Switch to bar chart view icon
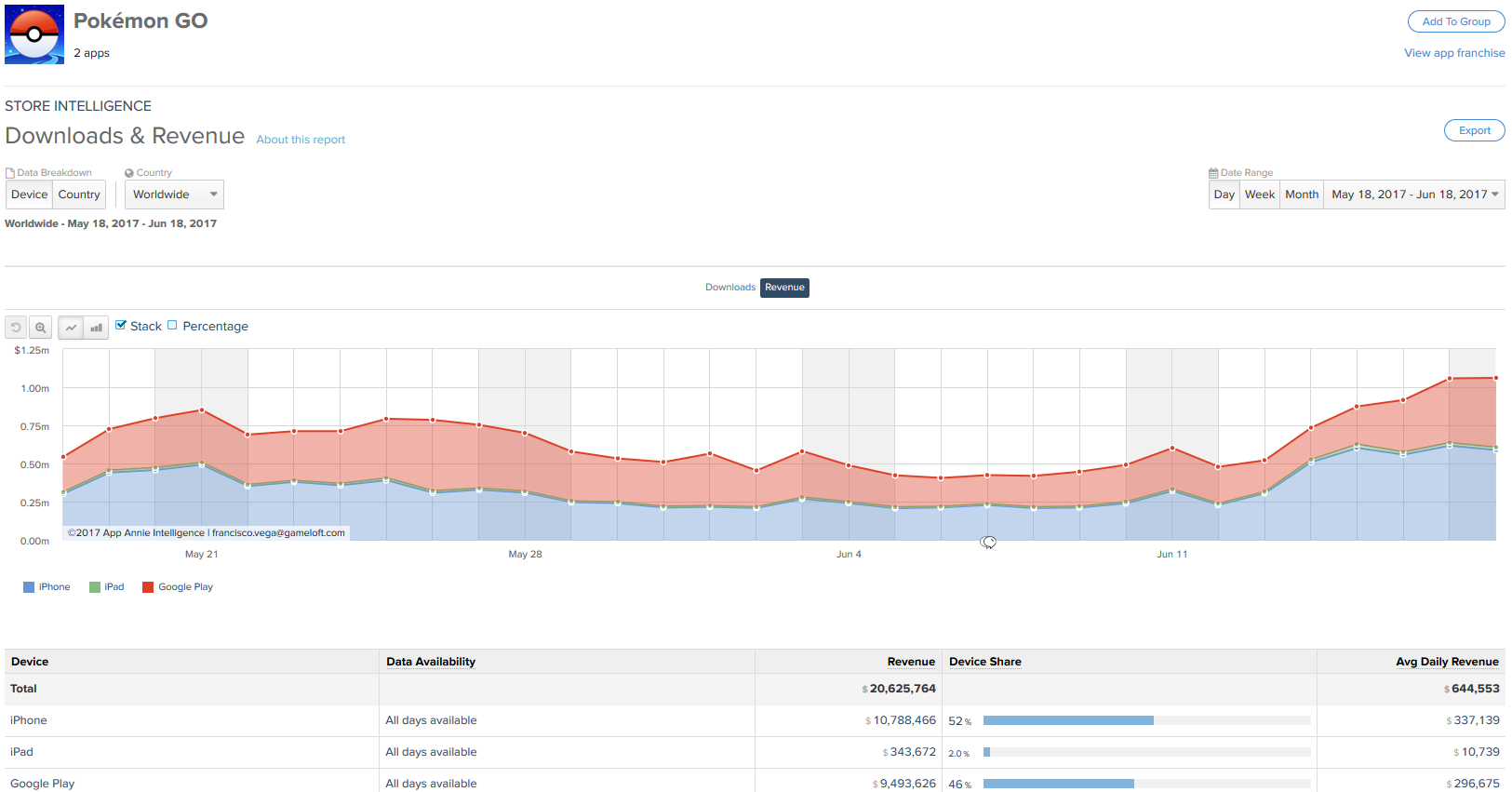 96,328
